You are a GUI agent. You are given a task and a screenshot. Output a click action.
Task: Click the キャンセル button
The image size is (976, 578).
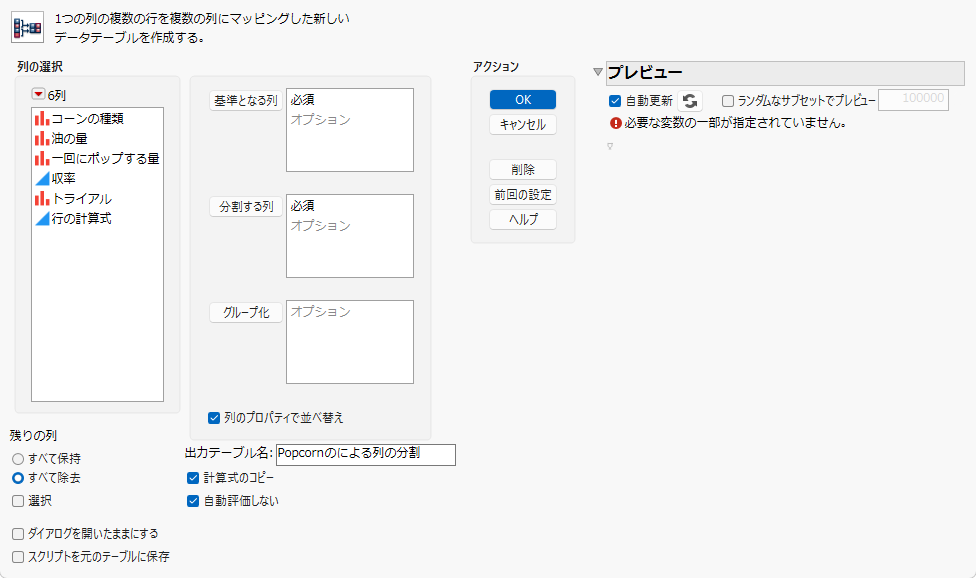(x=523, y=124)
